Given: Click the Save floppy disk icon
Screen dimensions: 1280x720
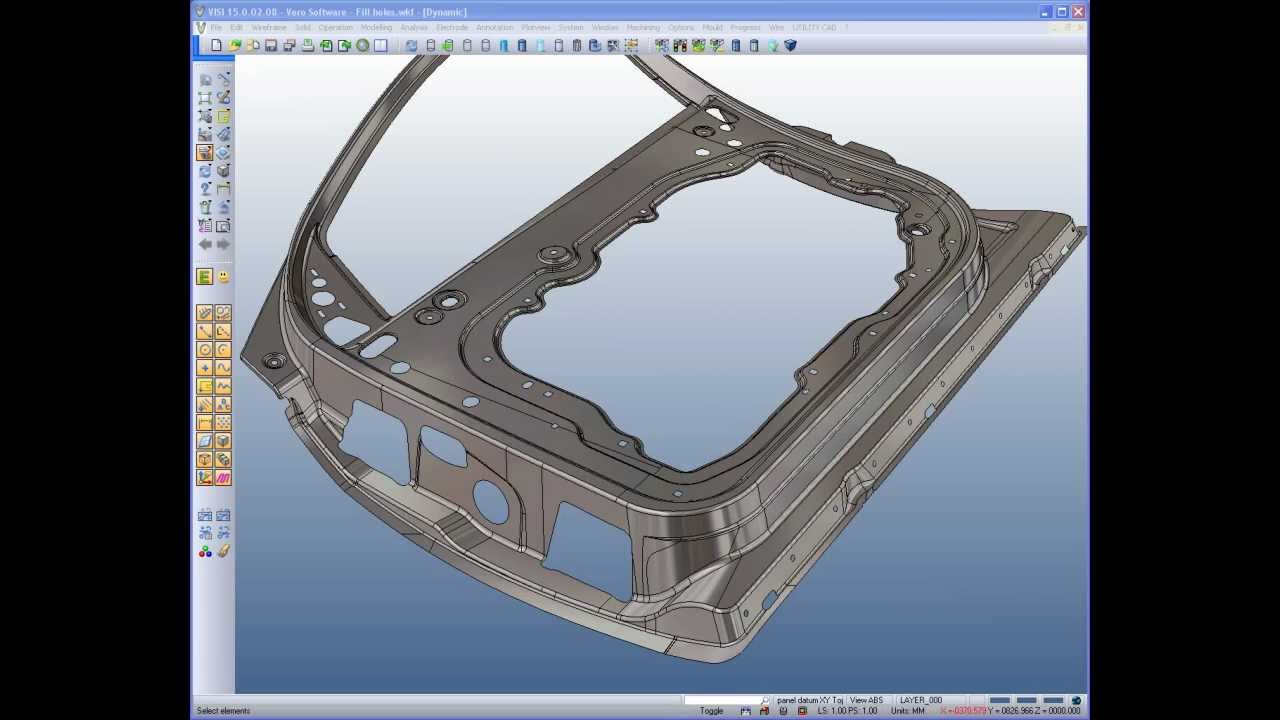Looking at the screenshot, I should tap(271, 45).
